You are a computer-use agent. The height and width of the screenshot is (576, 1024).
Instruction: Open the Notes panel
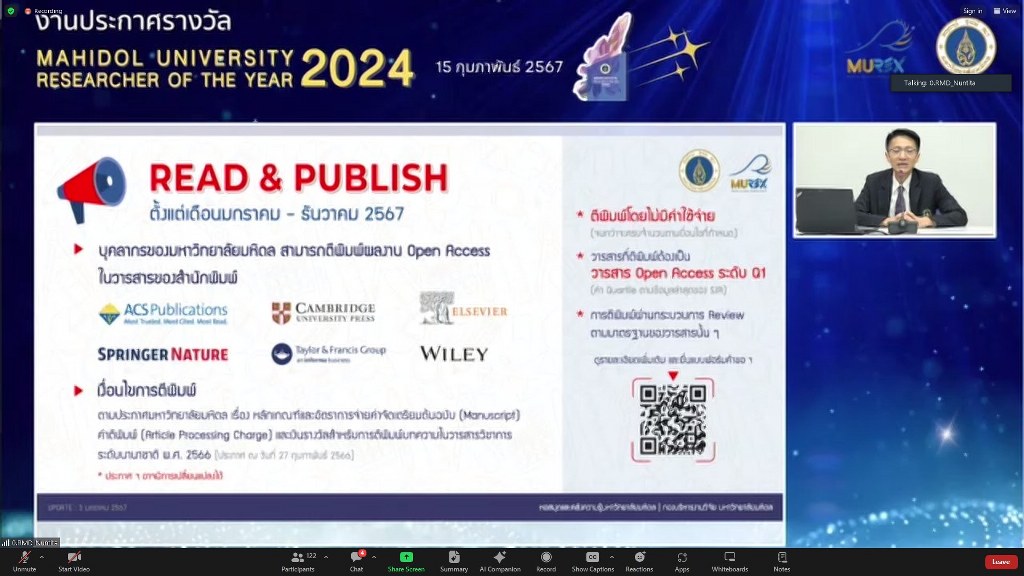coord(781,559)
